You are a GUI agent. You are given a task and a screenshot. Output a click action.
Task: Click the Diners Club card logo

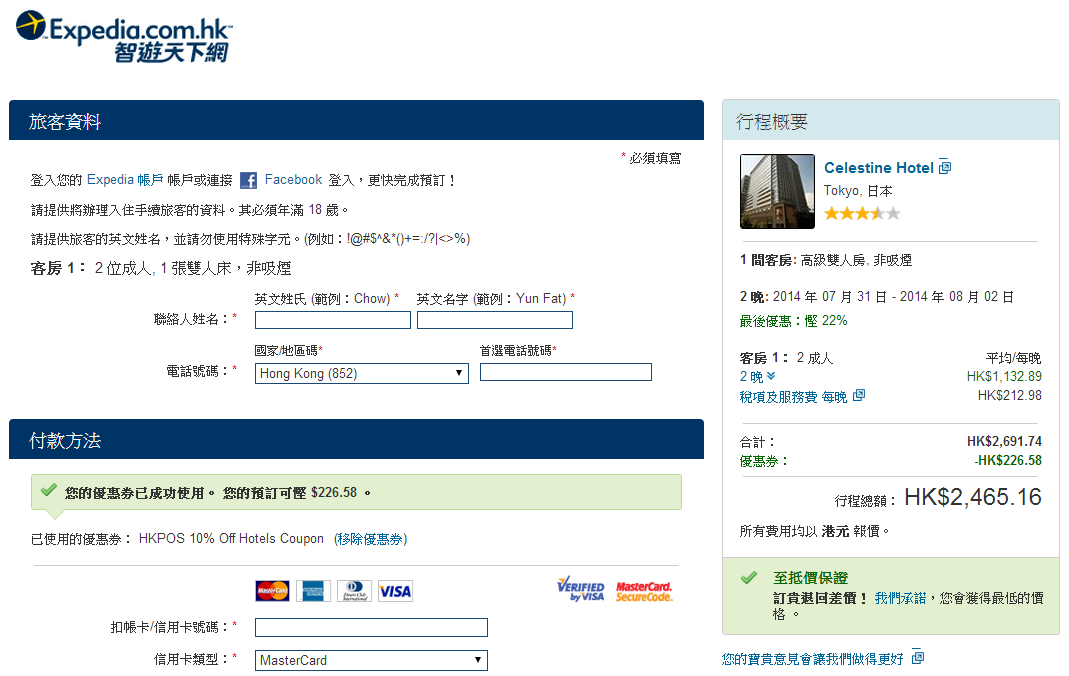[354, 591]
